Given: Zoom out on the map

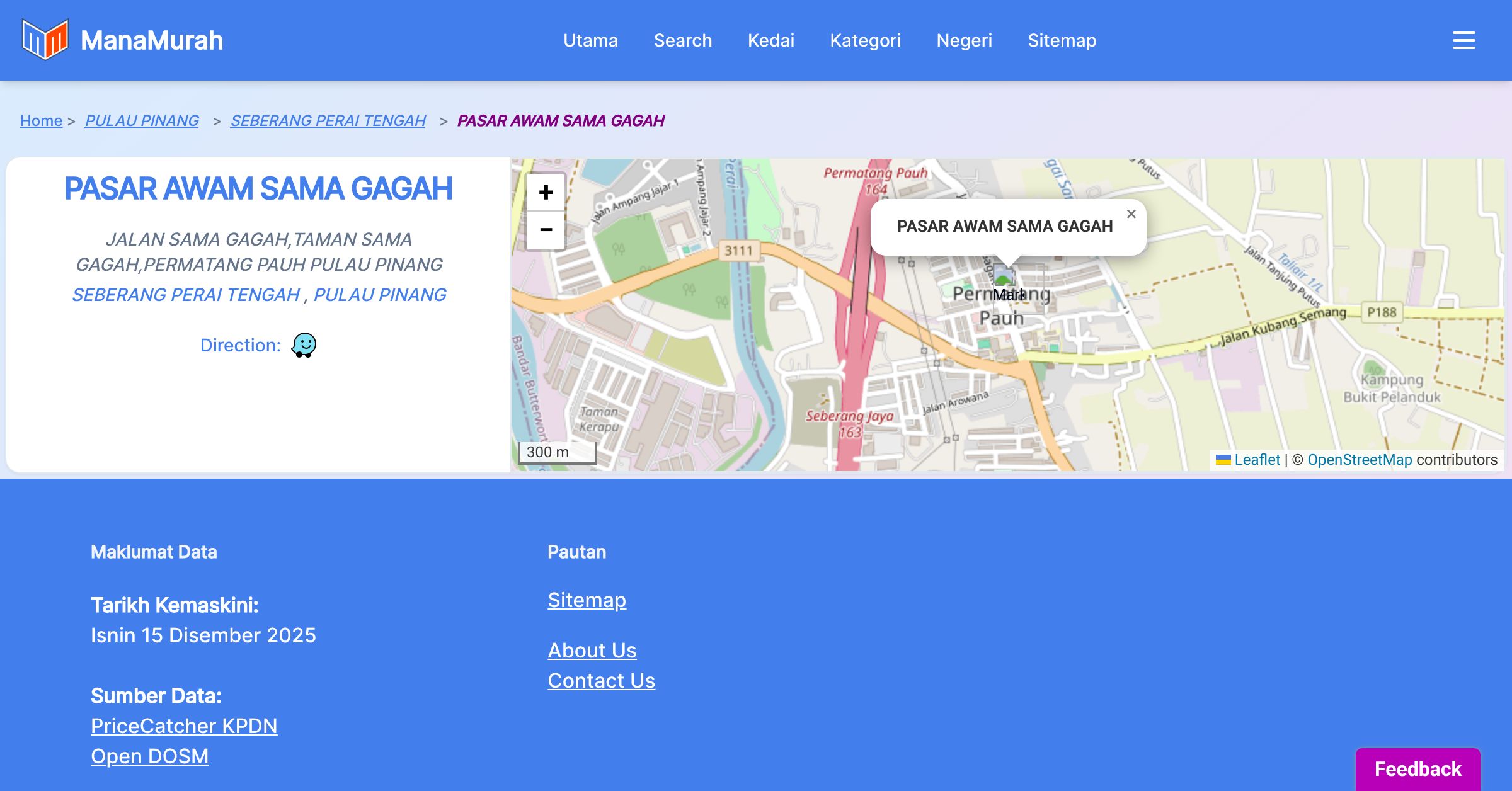Looking at the screenshot, I should (x=546, y=230).
